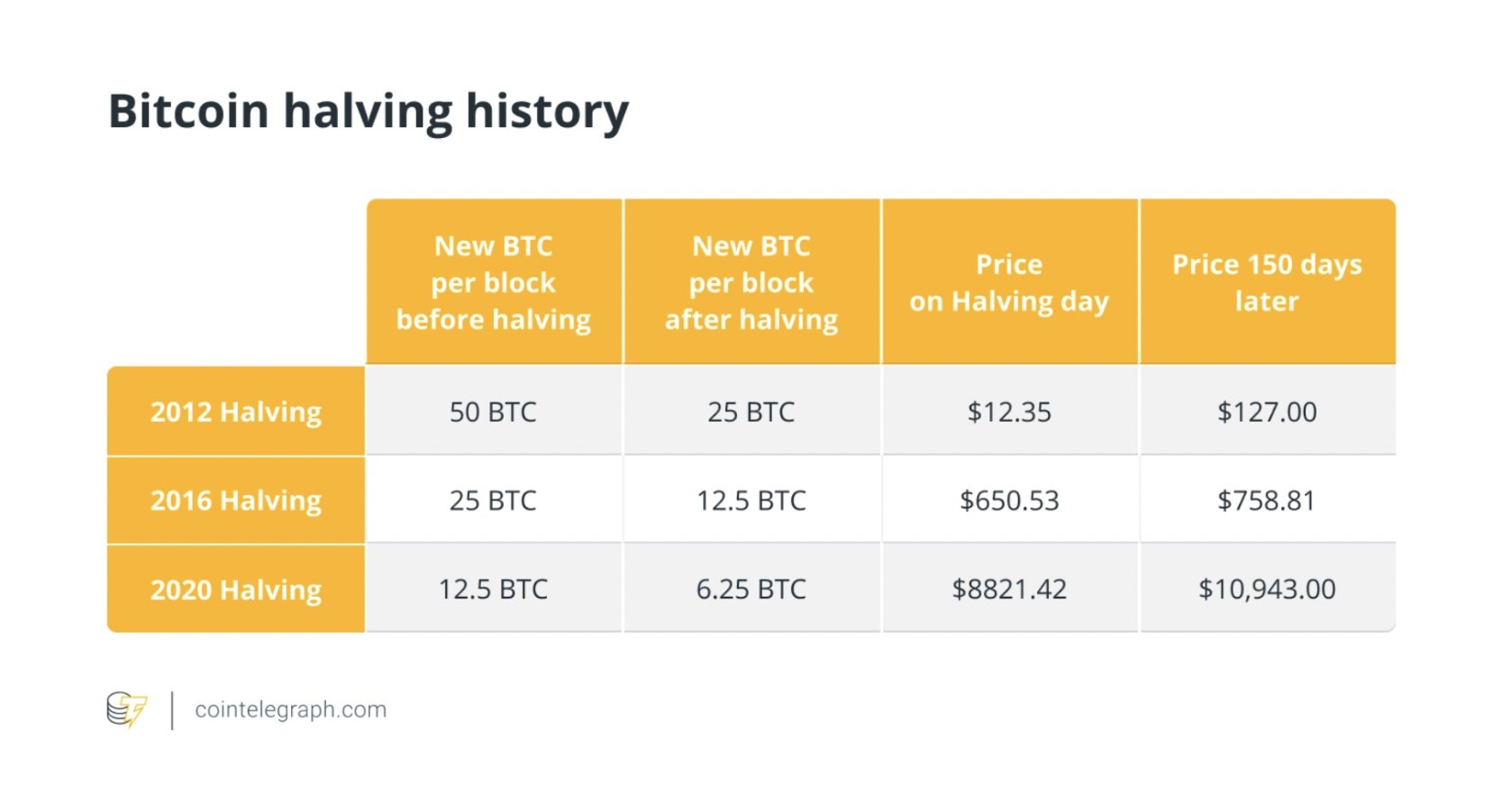
Task: Click the 12.5 BTC cell in 2020 row
Action: pyautogui.click(x=494, y=589)
